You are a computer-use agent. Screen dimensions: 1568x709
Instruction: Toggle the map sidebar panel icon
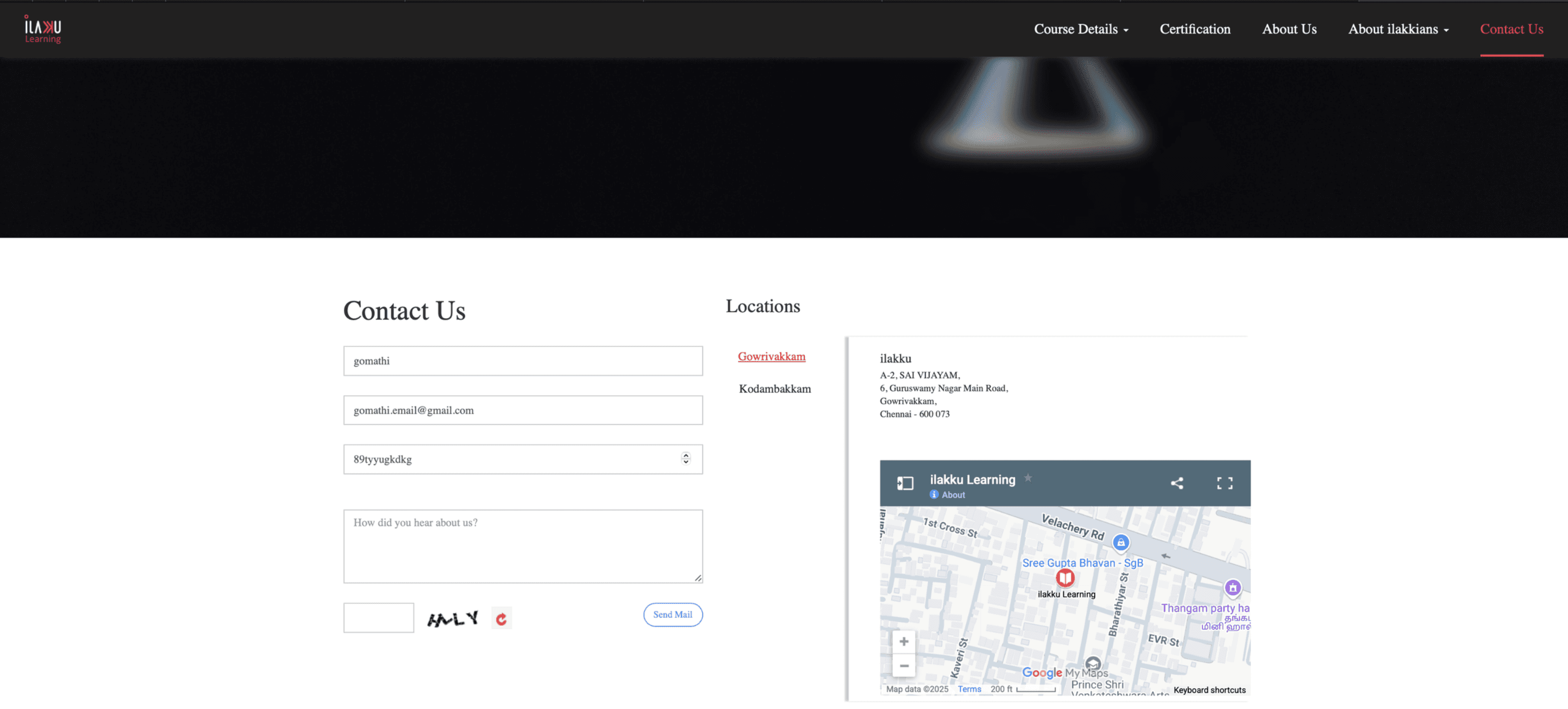[x=905, y=483]
